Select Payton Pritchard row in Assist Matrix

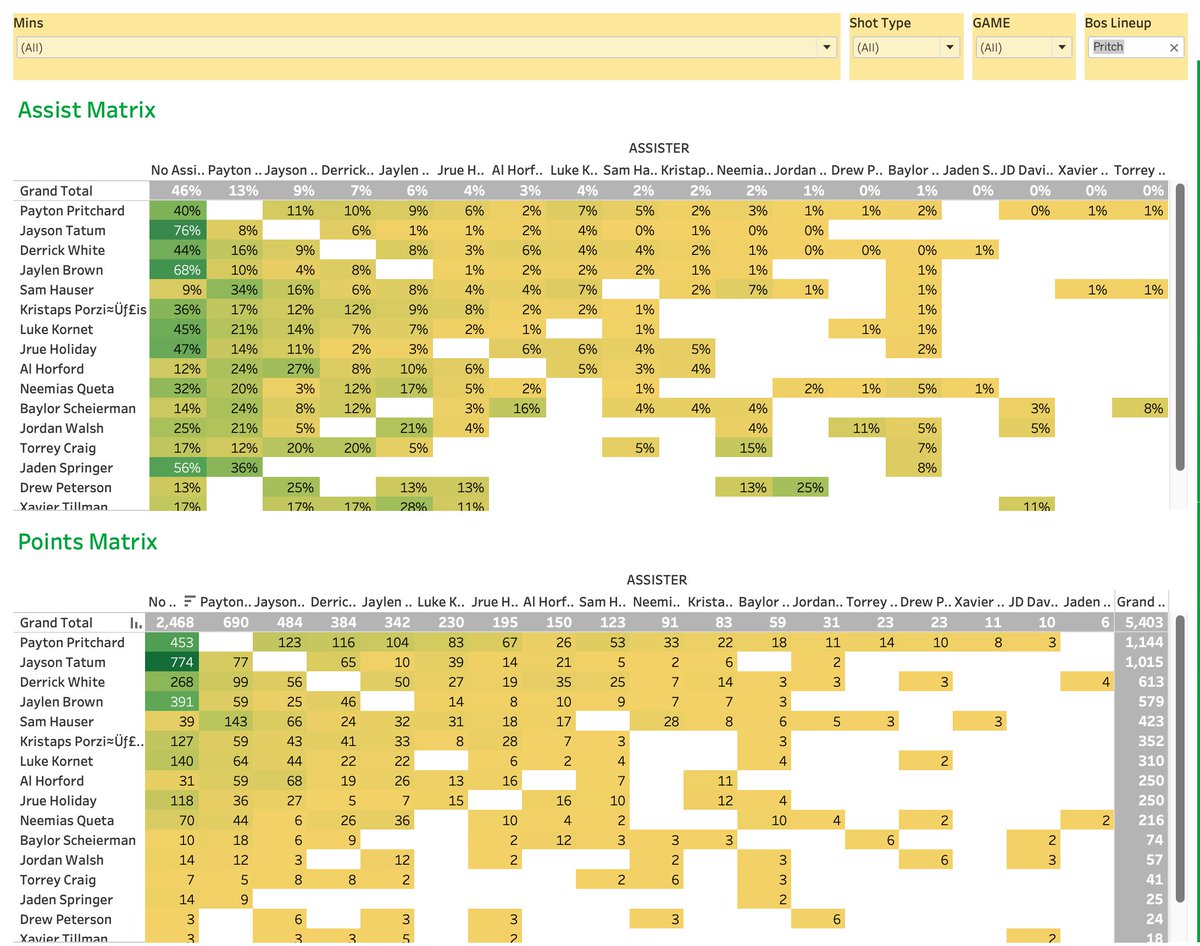[72, 211]
